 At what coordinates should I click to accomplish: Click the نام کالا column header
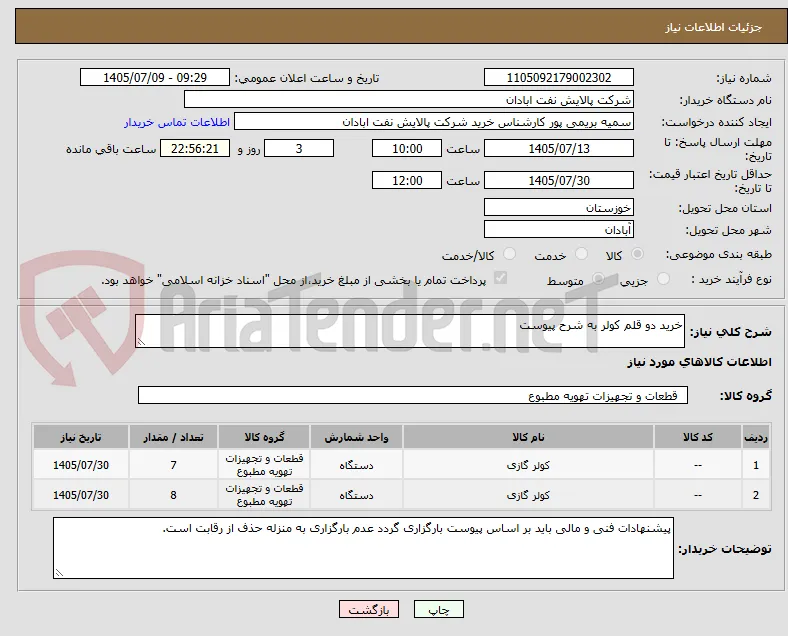coord(528,437)
